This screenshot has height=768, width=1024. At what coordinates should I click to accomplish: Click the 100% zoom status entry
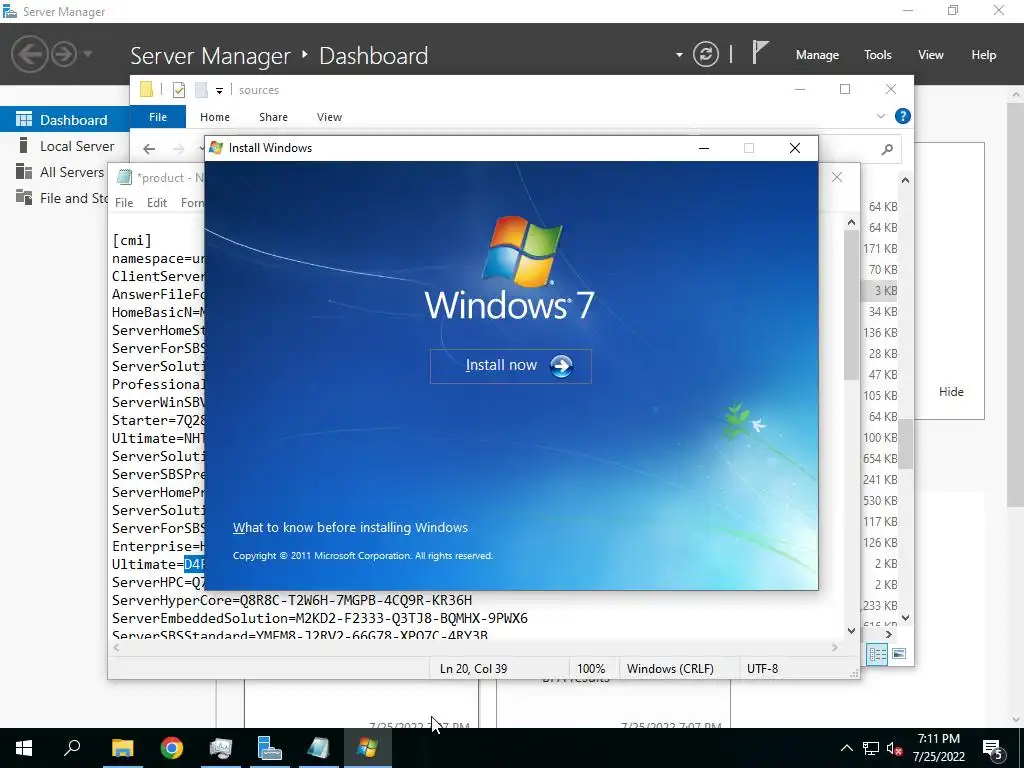click(591, 669)
